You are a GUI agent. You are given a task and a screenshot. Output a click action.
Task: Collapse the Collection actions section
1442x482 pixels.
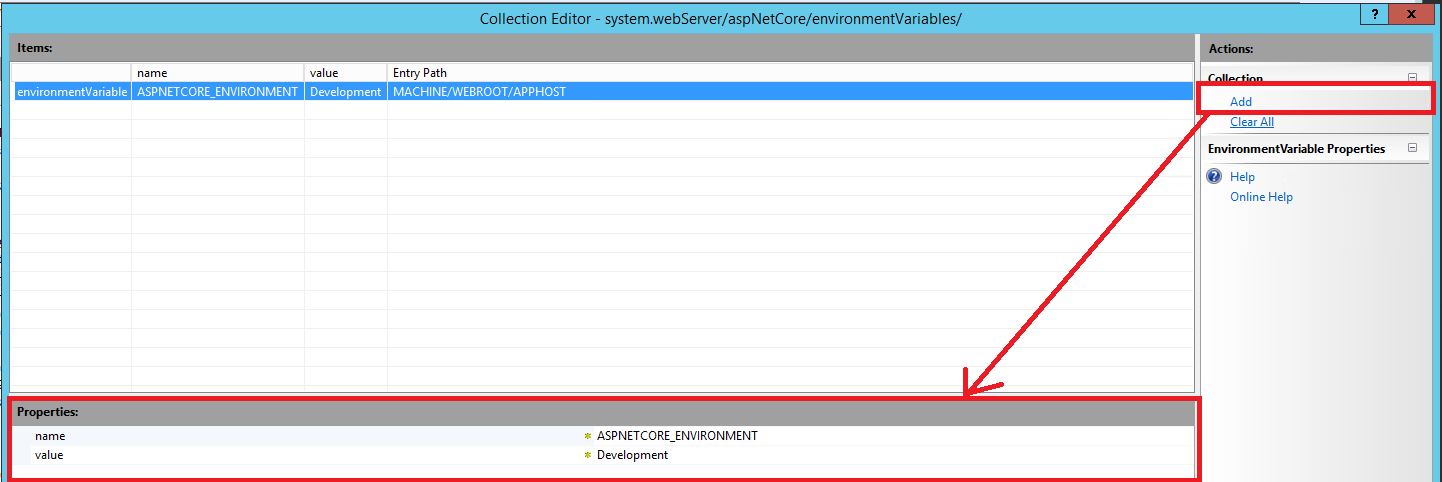(1412, 78)
